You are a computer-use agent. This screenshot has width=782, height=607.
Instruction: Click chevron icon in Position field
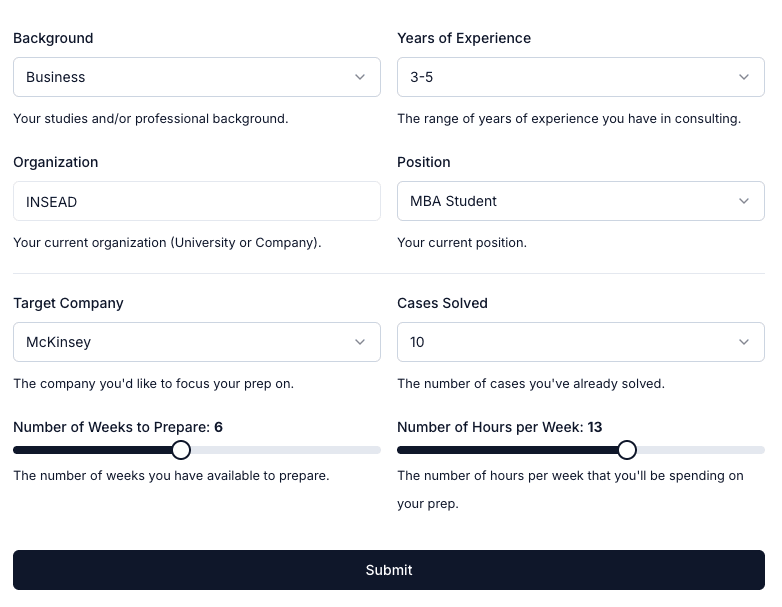(x=744, y=201)
